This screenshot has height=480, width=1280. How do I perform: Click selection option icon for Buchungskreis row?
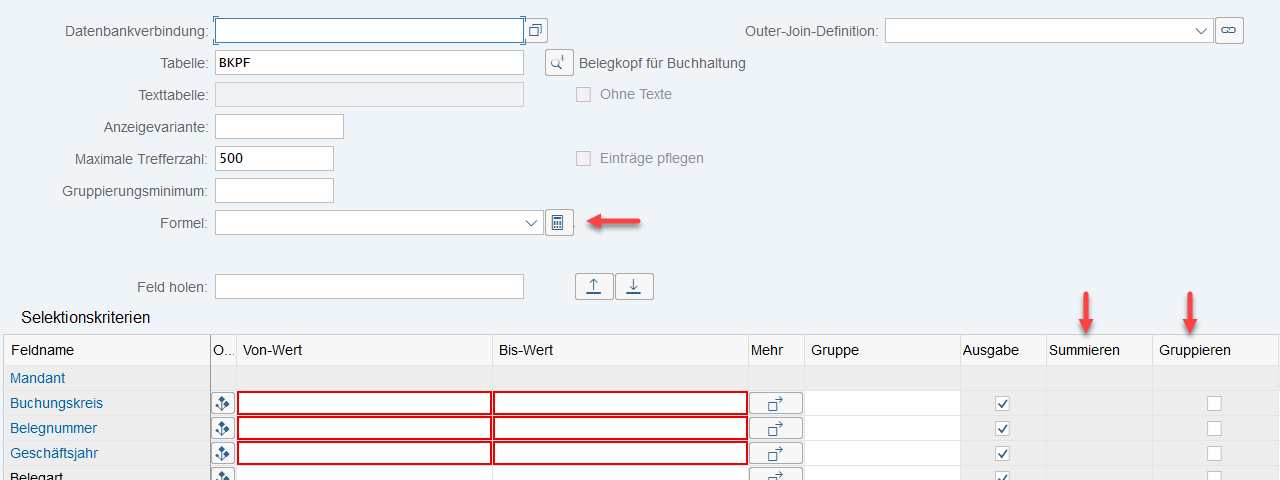coord(224,403)
